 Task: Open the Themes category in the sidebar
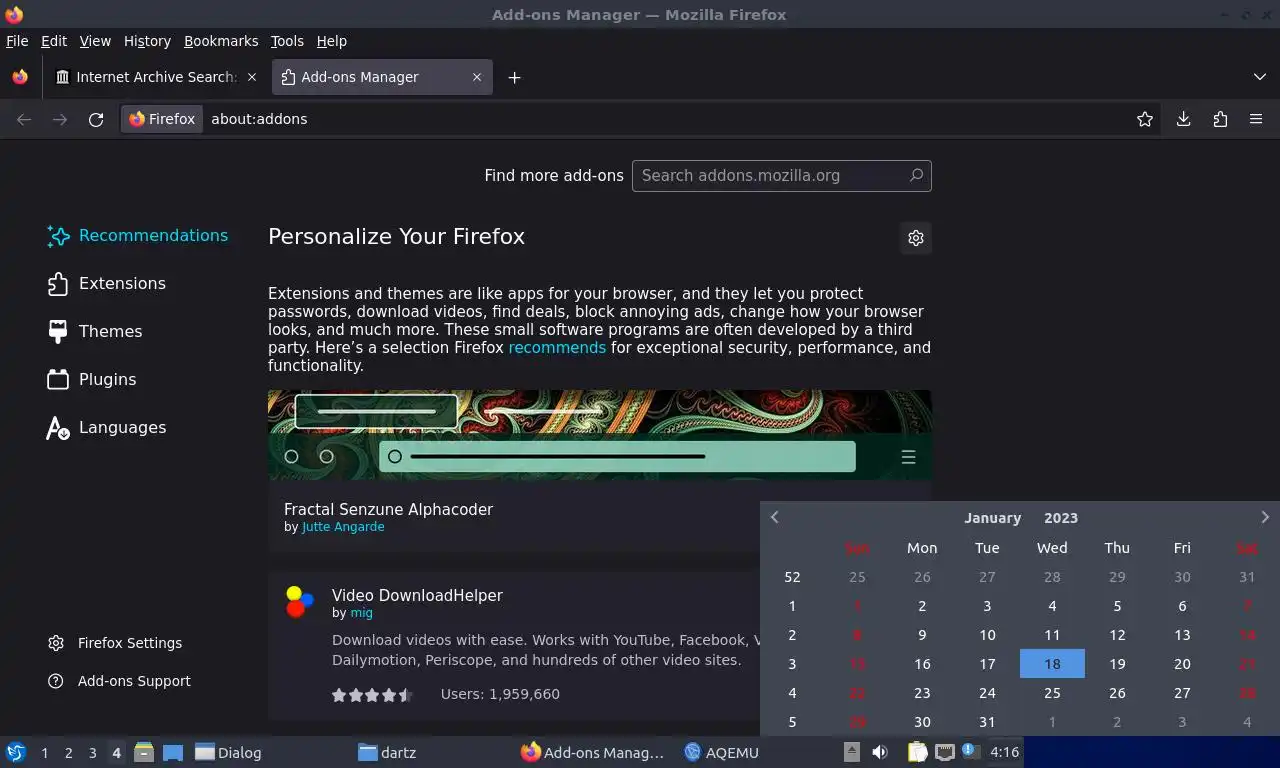95,332
